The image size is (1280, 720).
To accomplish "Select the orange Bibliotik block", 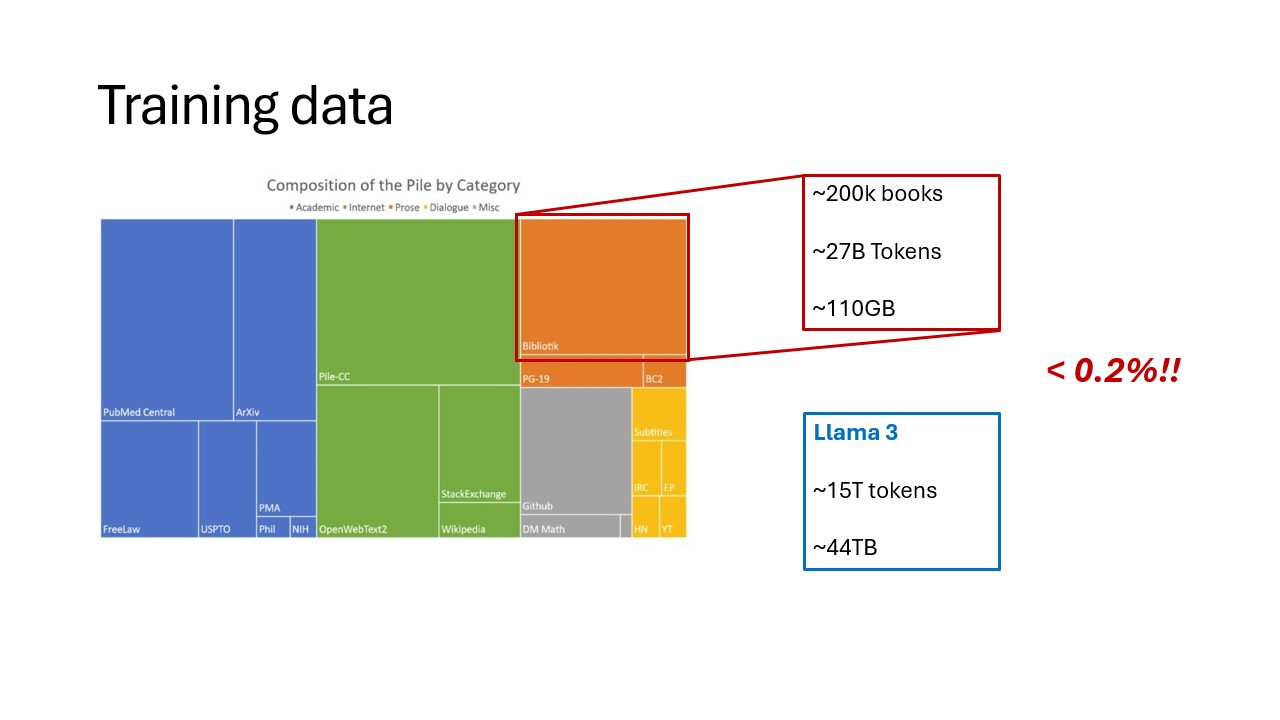I will coord(603,286).
